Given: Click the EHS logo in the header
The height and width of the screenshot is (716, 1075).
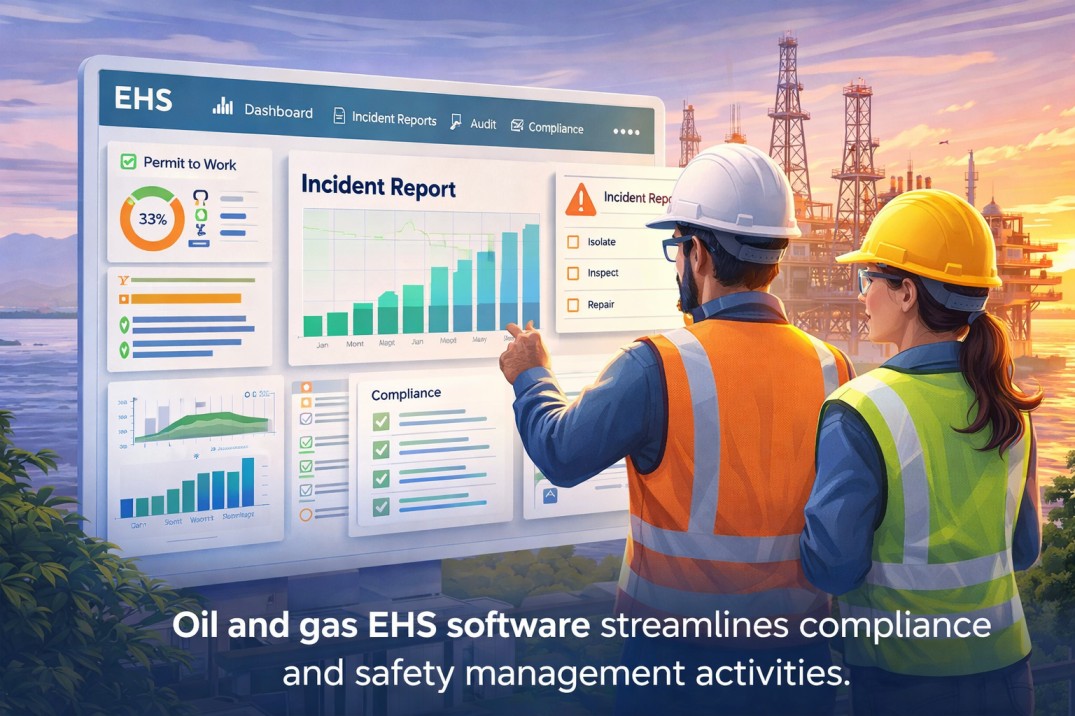Looking at the screenshot, I should 143,99.
